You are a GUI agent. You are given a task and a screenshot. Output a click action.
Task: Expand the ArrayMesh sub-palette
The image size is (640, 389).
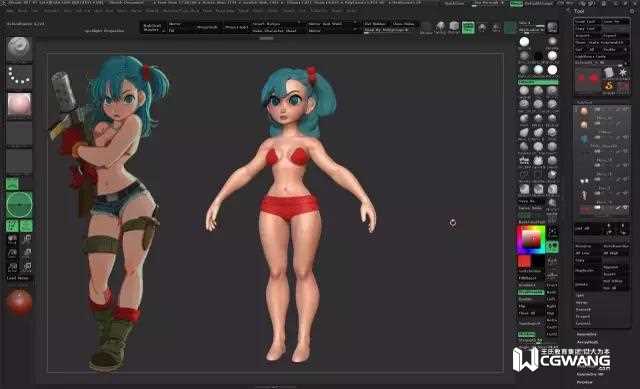(588, 341)
